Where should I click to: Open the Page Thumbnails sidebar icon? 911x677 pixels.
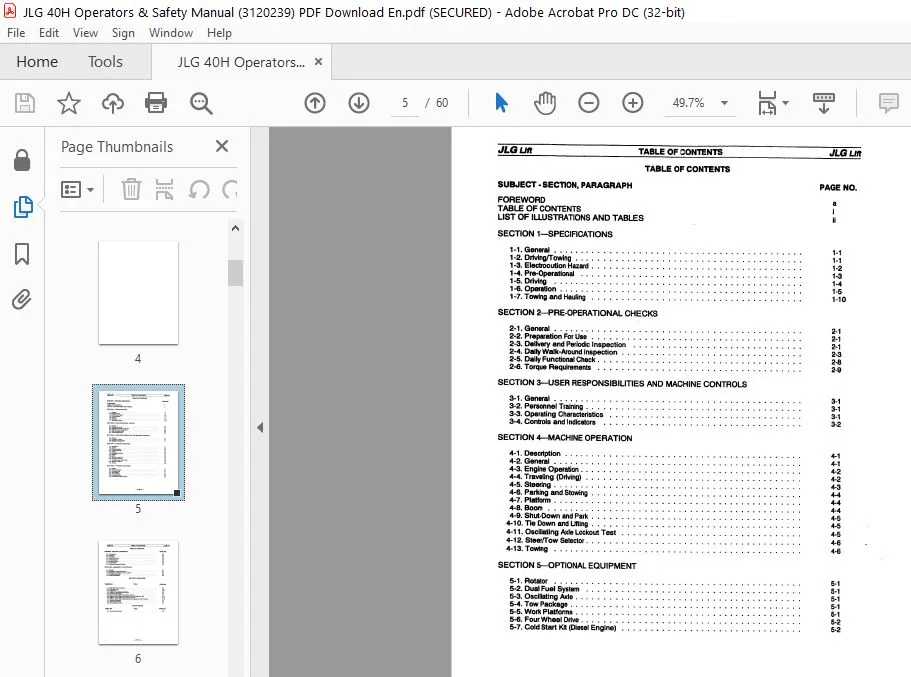(23, 207)
